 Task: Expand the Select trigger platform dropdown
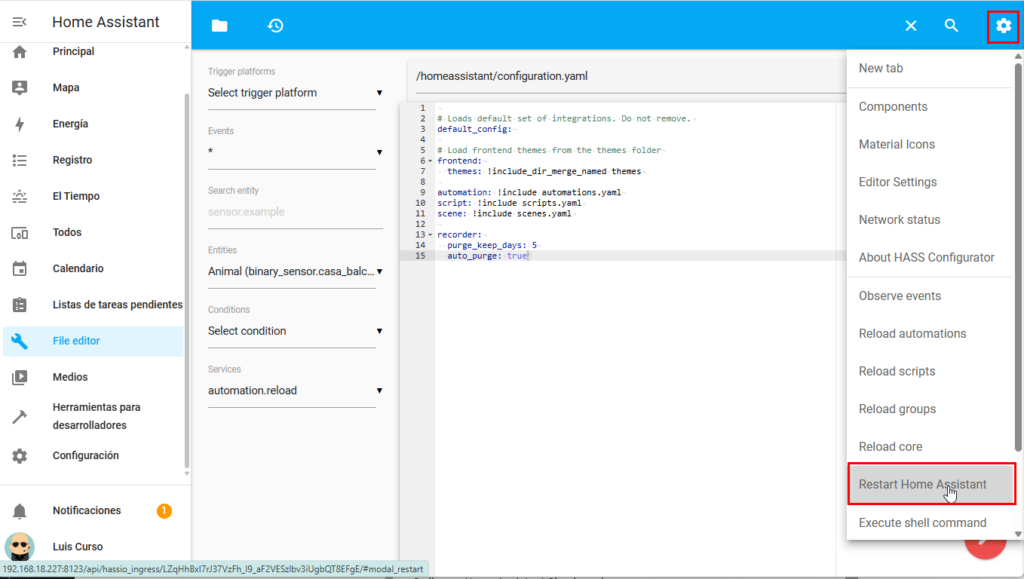(295, 93)
